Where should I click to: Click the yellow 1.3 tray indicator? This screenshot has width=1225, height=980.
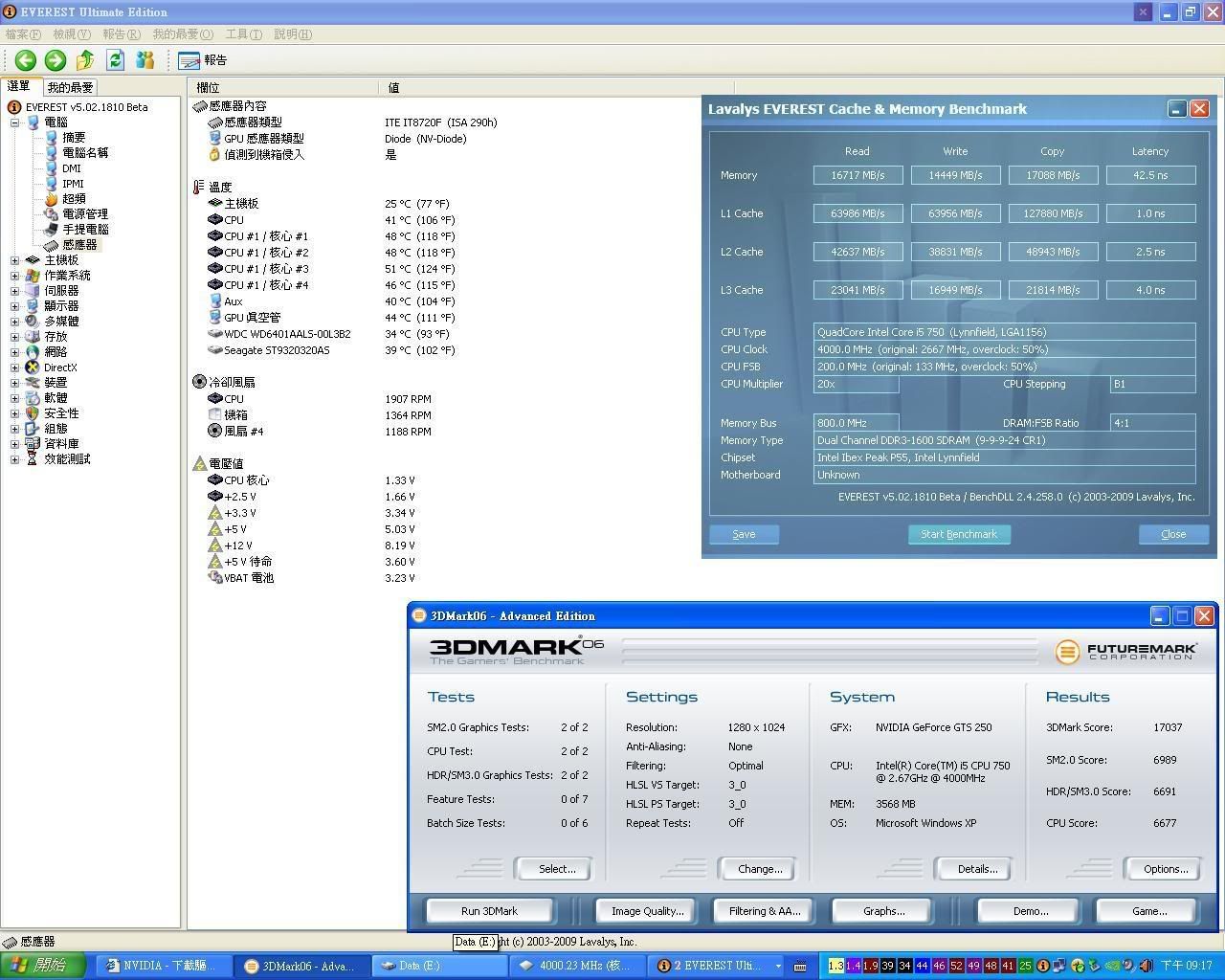(x=835, y=966)
